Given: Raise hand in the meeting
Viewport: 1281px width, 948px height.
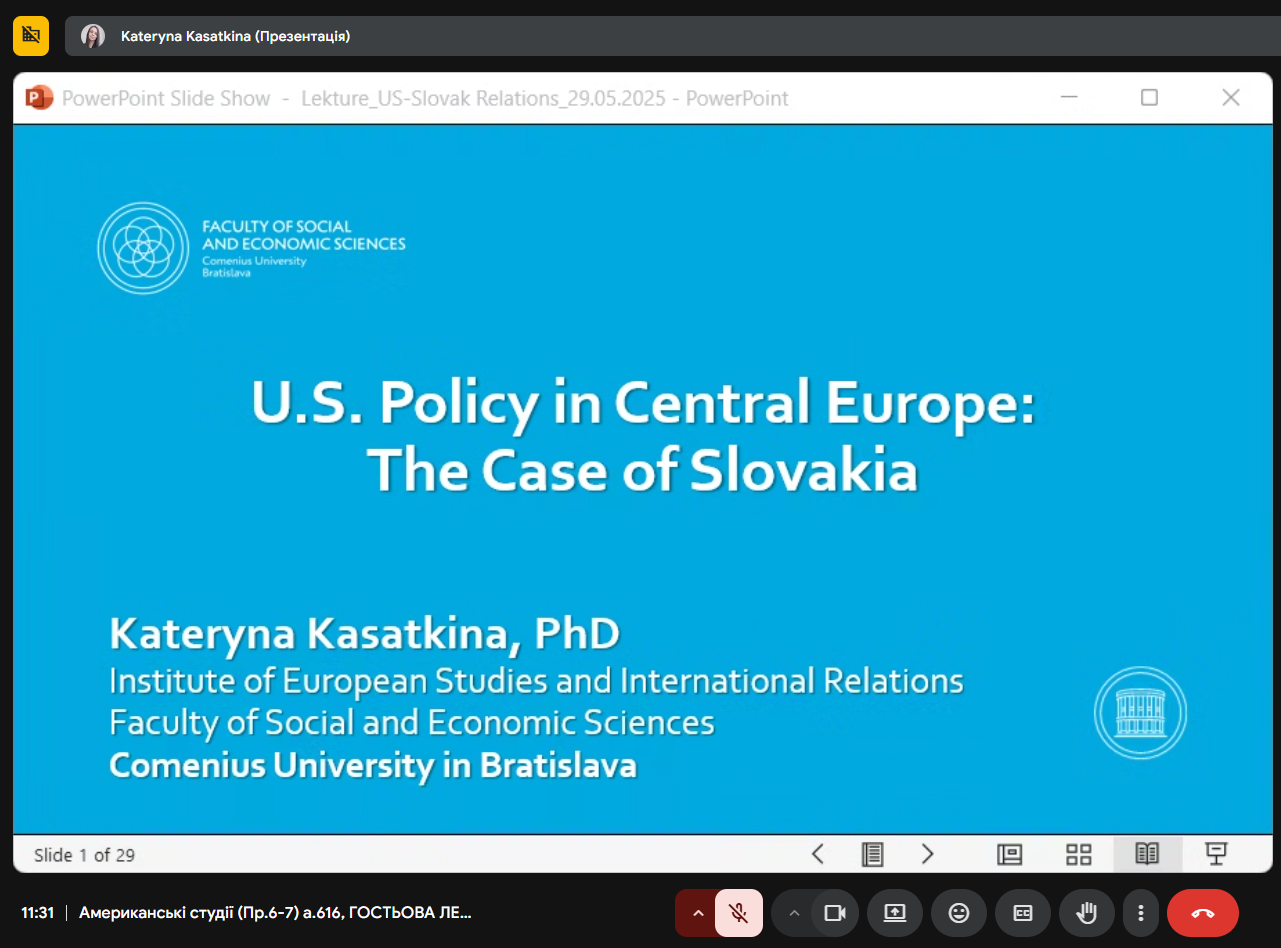Looking at the screenshot, I should tap(1085, 913).
